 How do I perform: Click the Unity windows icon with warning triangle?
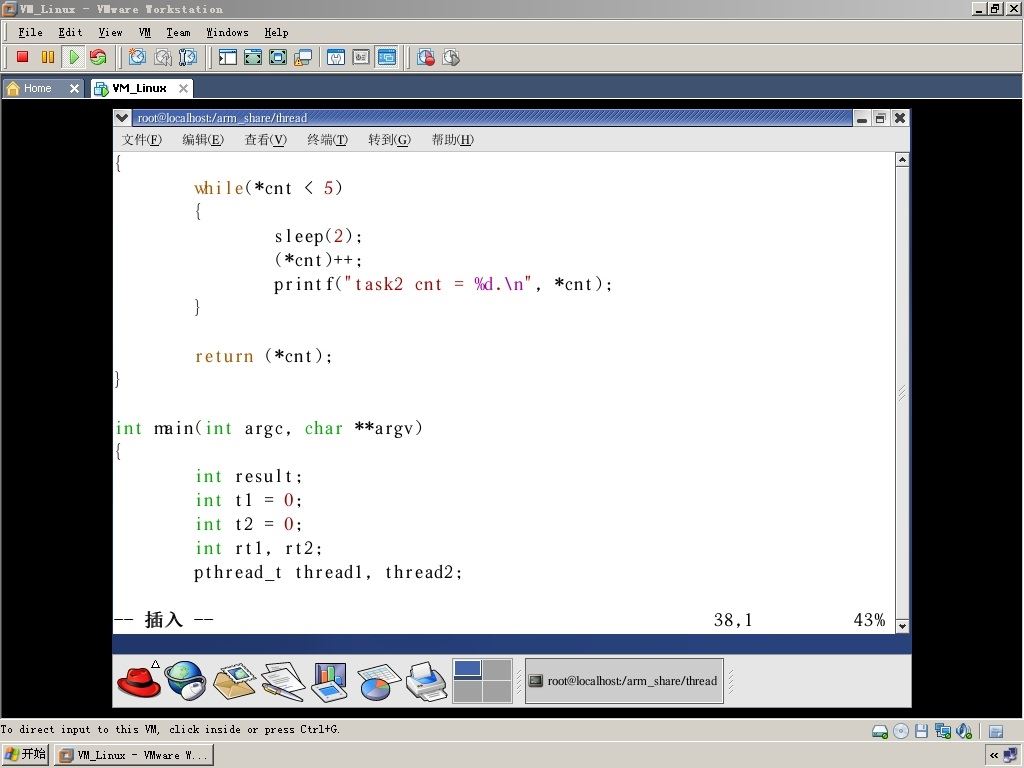click(303, 57)
